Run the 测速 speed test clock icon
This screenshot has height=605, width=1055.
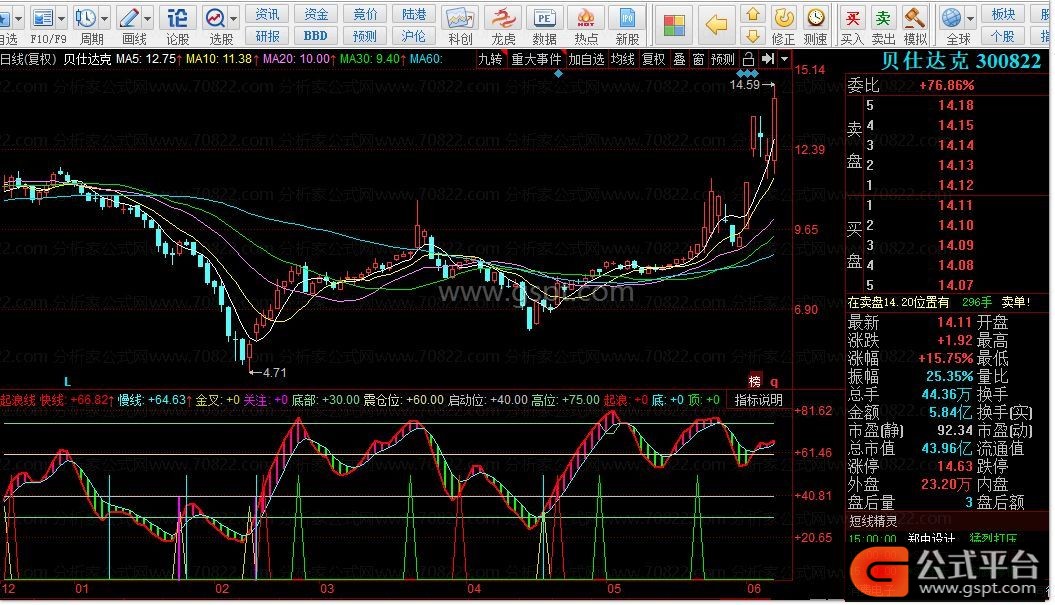click(815, 17)
